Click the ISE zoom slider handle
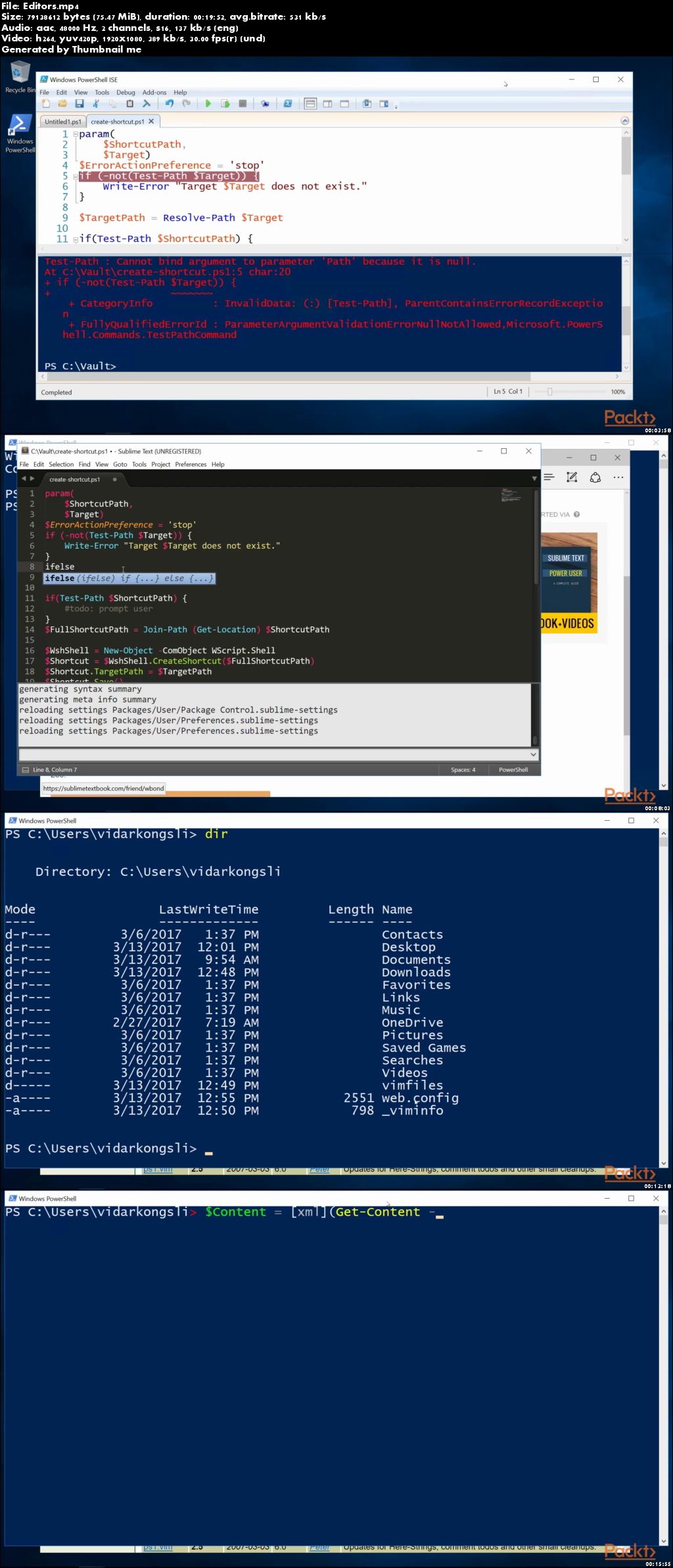Screen dimensions: 673x1568 pos(550,392)
